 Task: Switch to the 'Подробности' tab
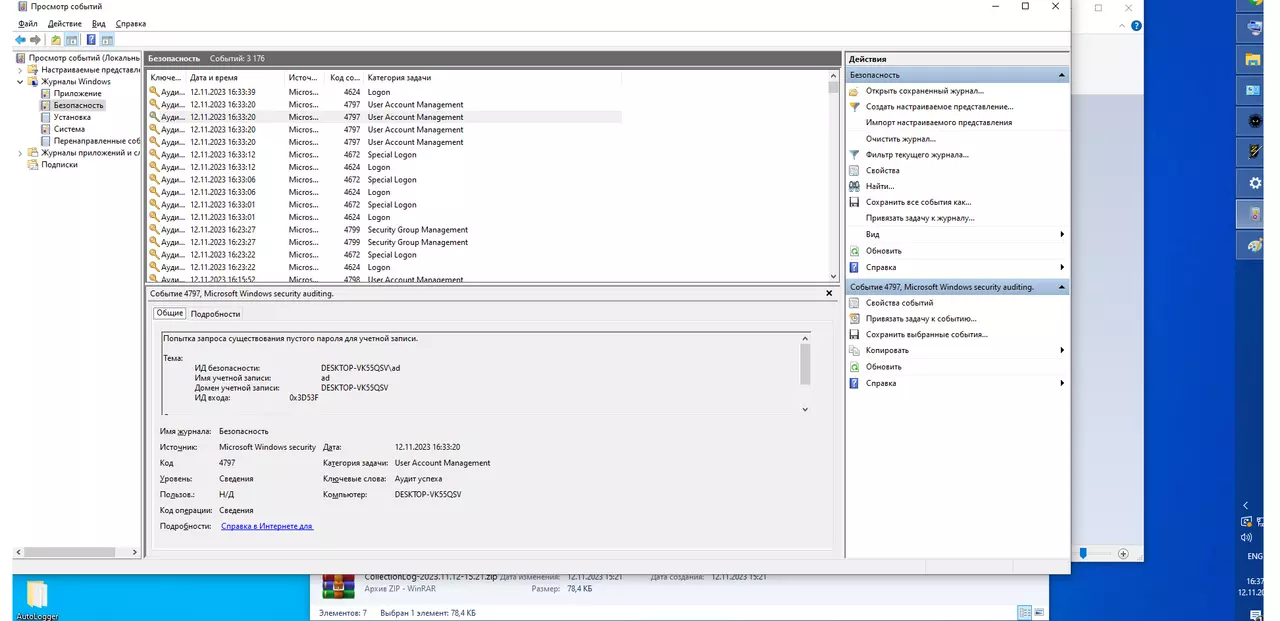pyautogui.click(x=215, y=314)
